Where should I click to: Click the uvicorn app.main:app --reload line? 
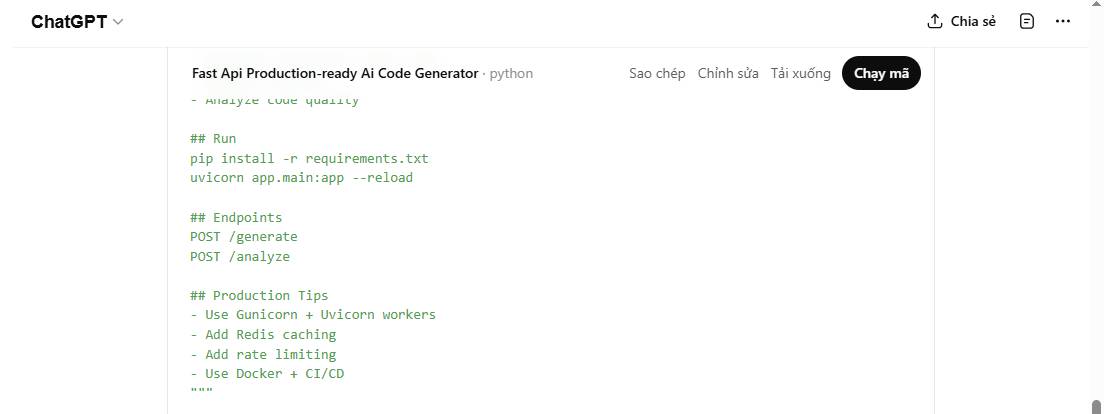tap(301, 178)
